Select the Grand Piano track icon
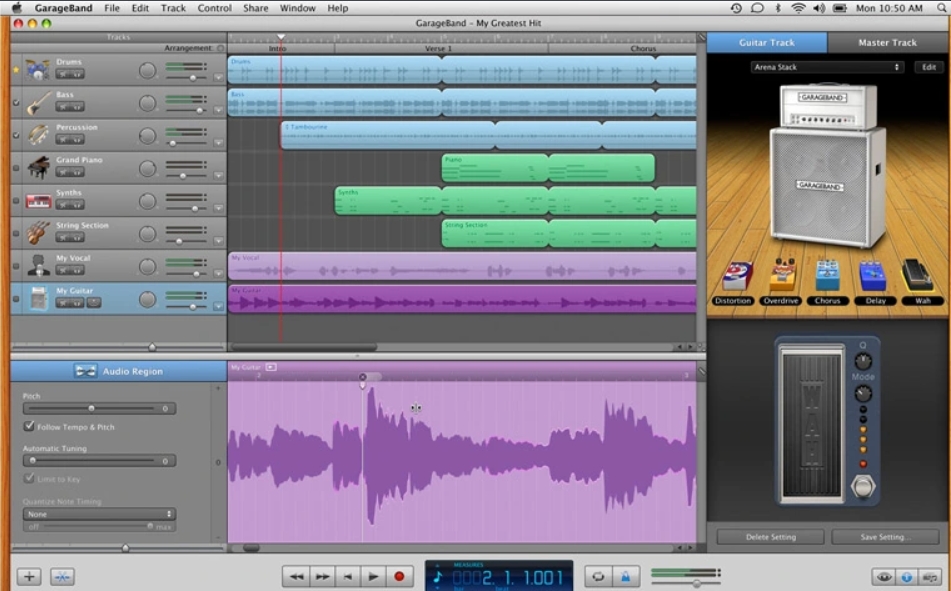951x591 pixels. [x=38, y=168]
